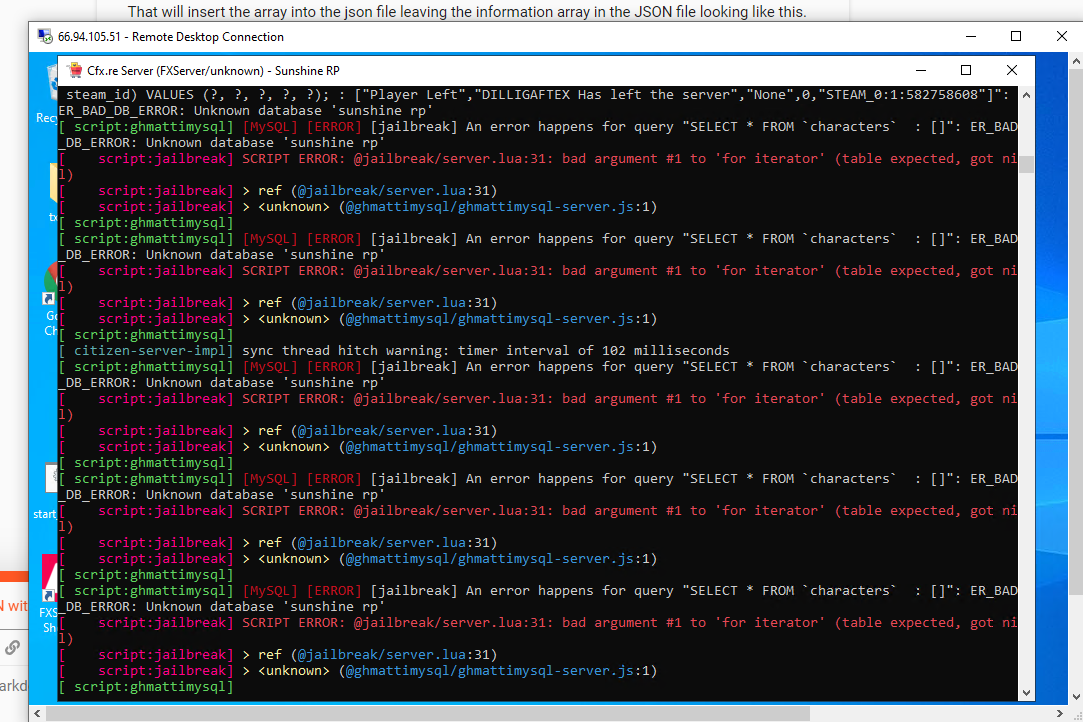The height and width of the screenshot is (722, 1083).
Task: Click the Remote Desktop vertical scrollbar up arrow
Action: click(1075, 62)
